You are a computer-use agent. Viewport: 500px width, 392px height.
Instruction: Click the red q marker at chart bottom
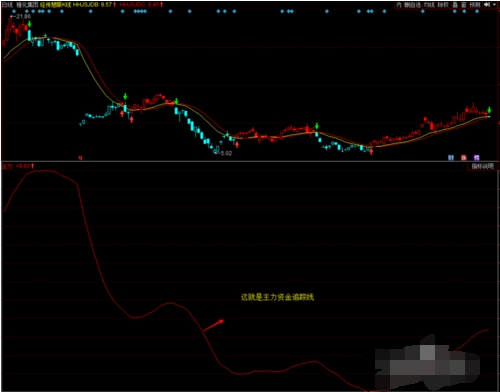(80, 157)
